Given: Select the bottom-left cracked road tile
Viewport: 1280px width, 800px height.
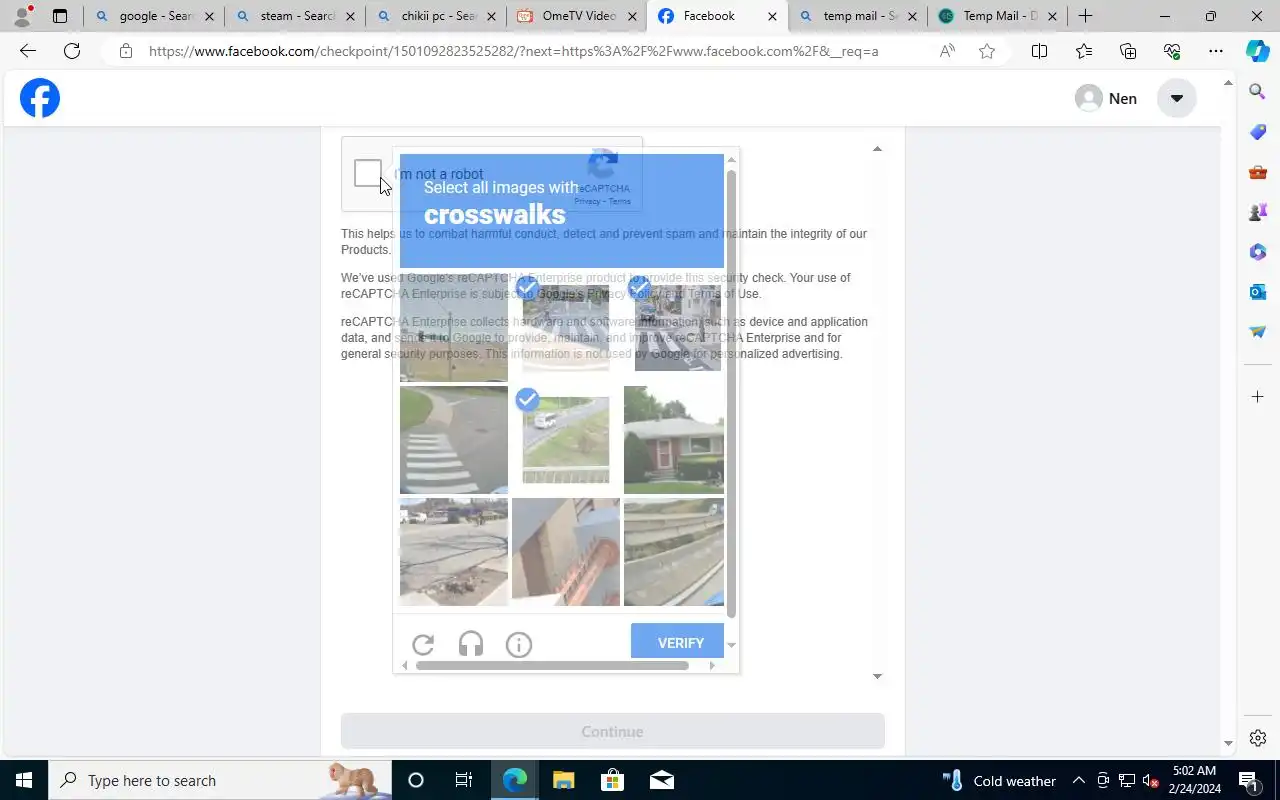Looking at the screenshot, I should pyautogui.click(x=454, y=552).
